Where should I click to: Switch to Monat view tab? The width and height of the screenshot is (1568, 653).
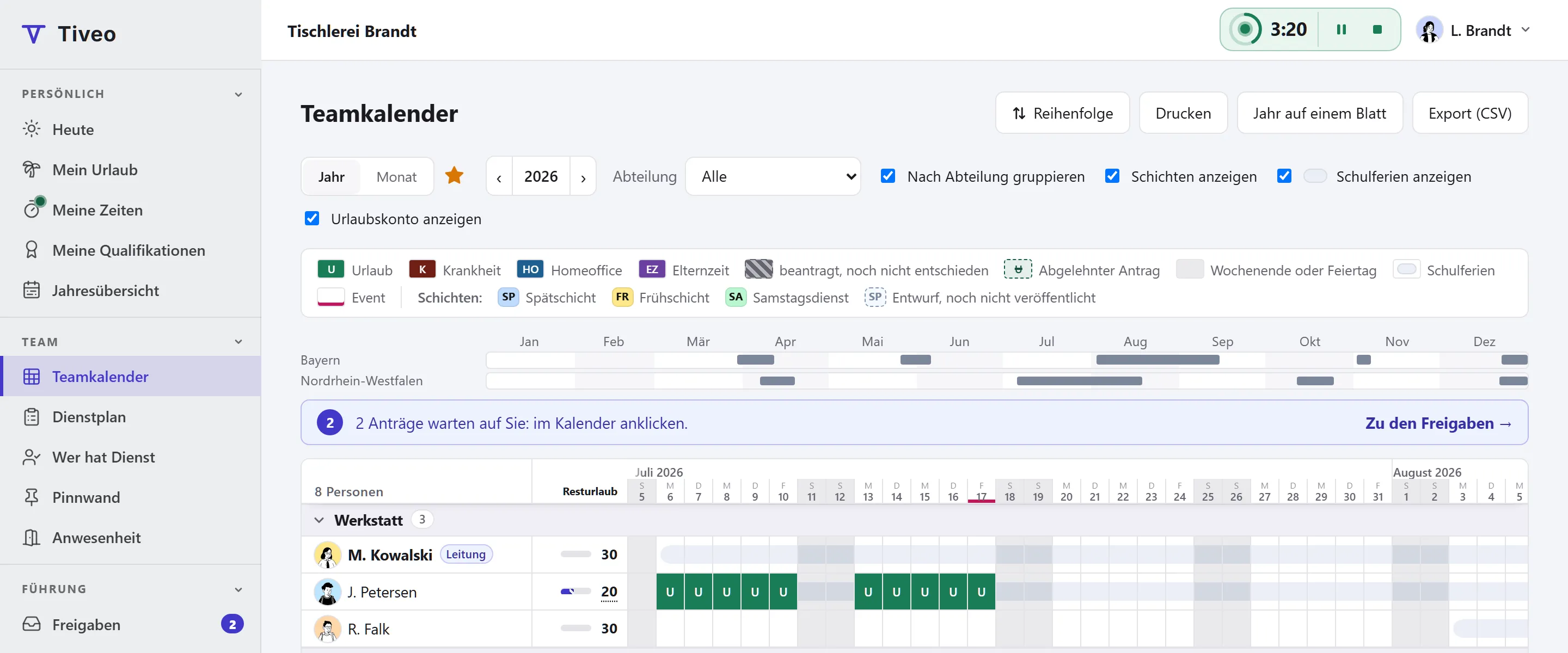click(x=396, y=176)
